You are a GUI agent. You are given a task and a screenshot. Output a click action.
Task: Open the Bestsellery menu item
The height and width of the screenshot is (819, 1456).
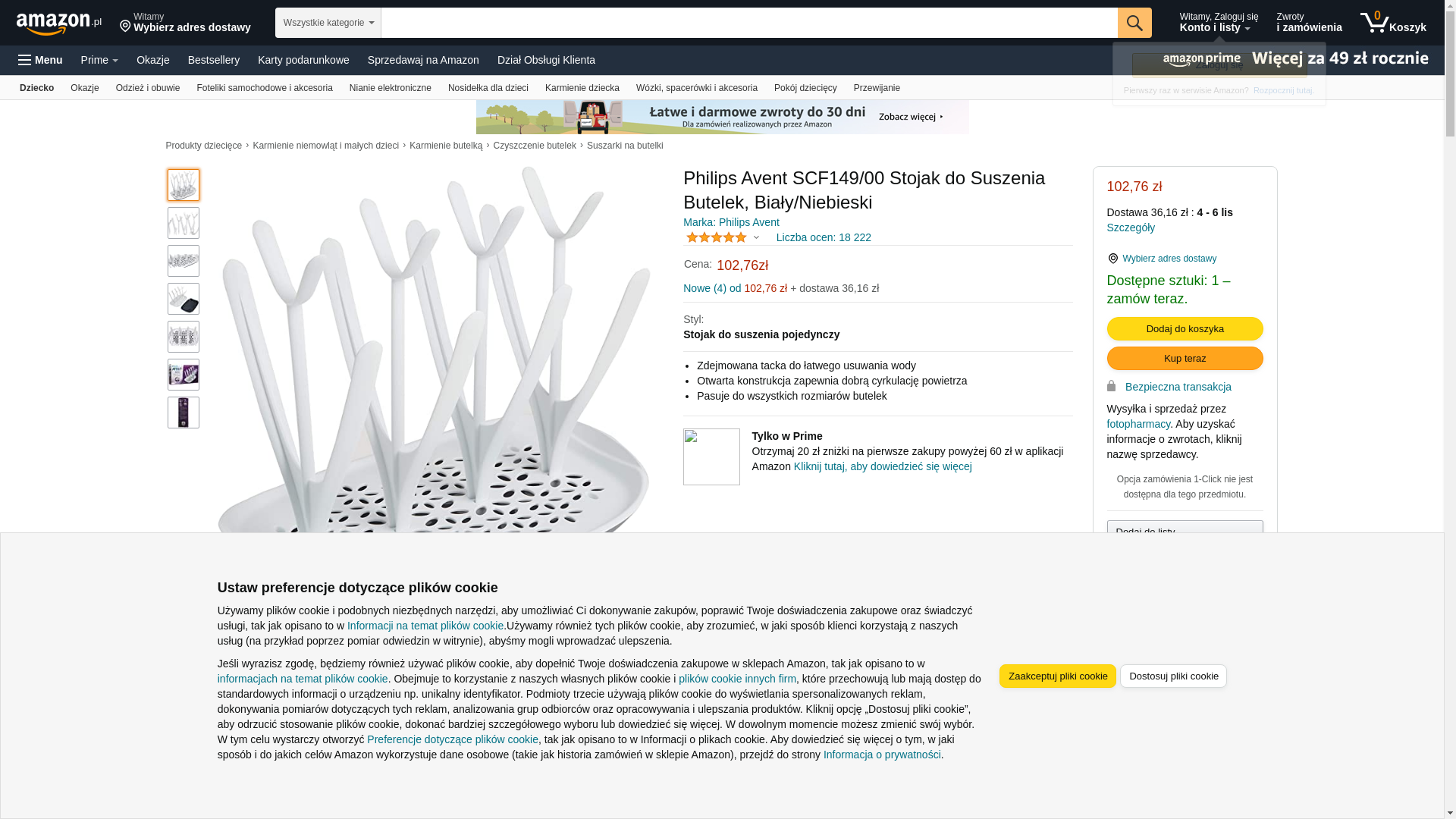click(213, 60)
